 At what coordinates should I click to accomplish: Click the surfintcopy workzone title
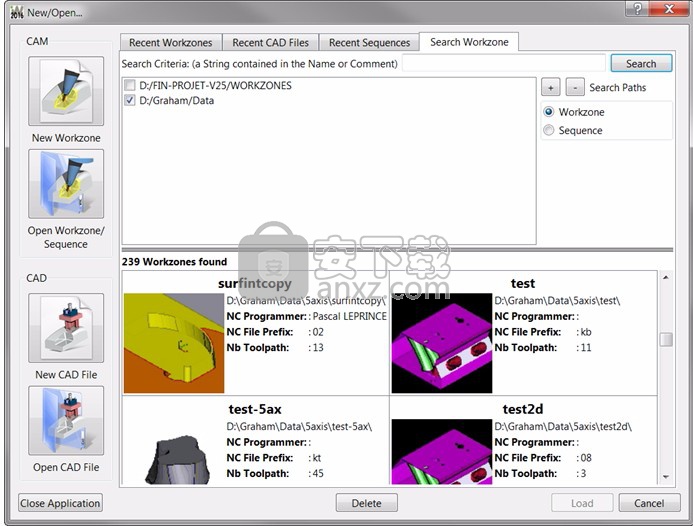pyautogui.click(x=255, y=283)
